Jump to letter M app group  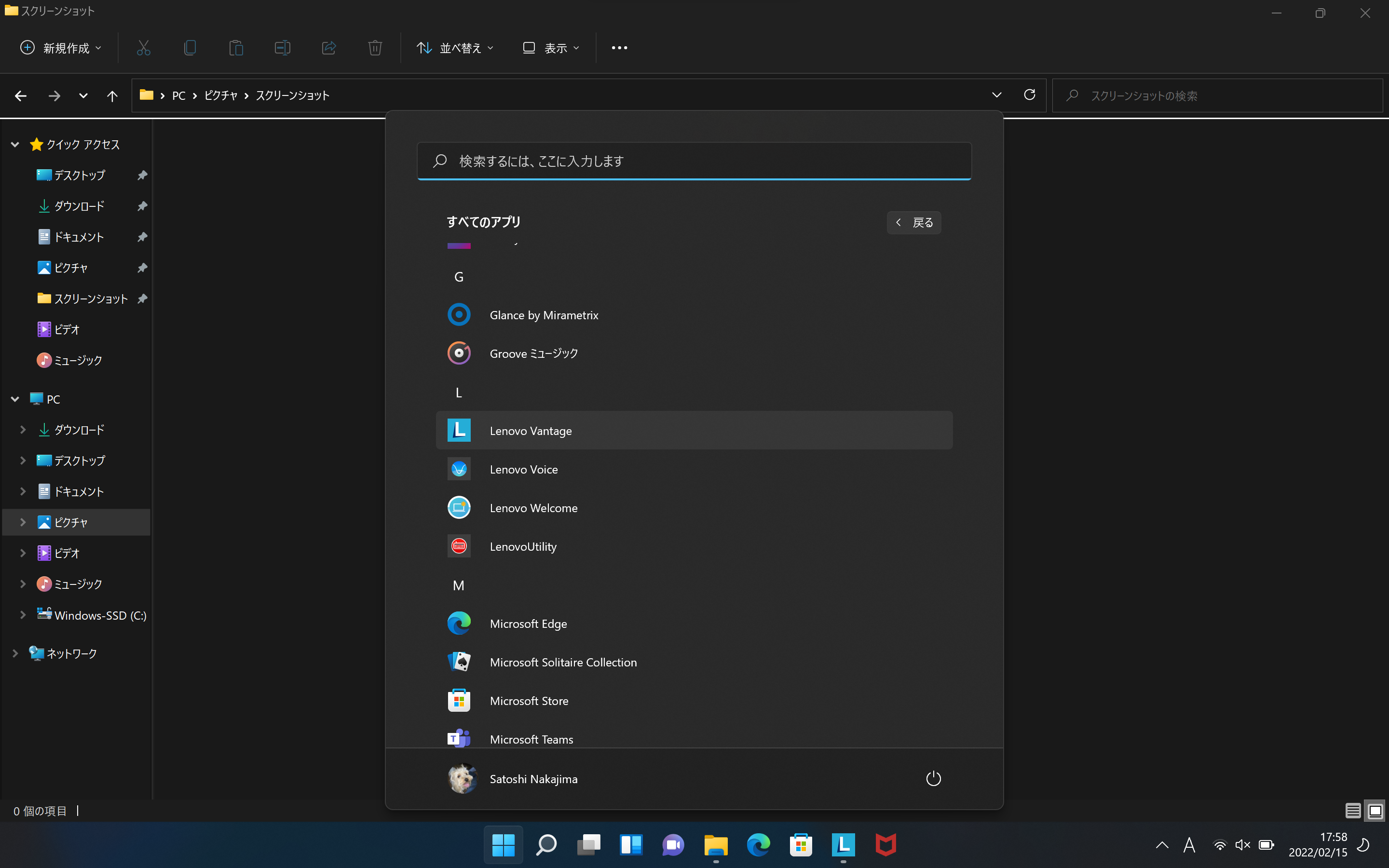click(459, 585)
